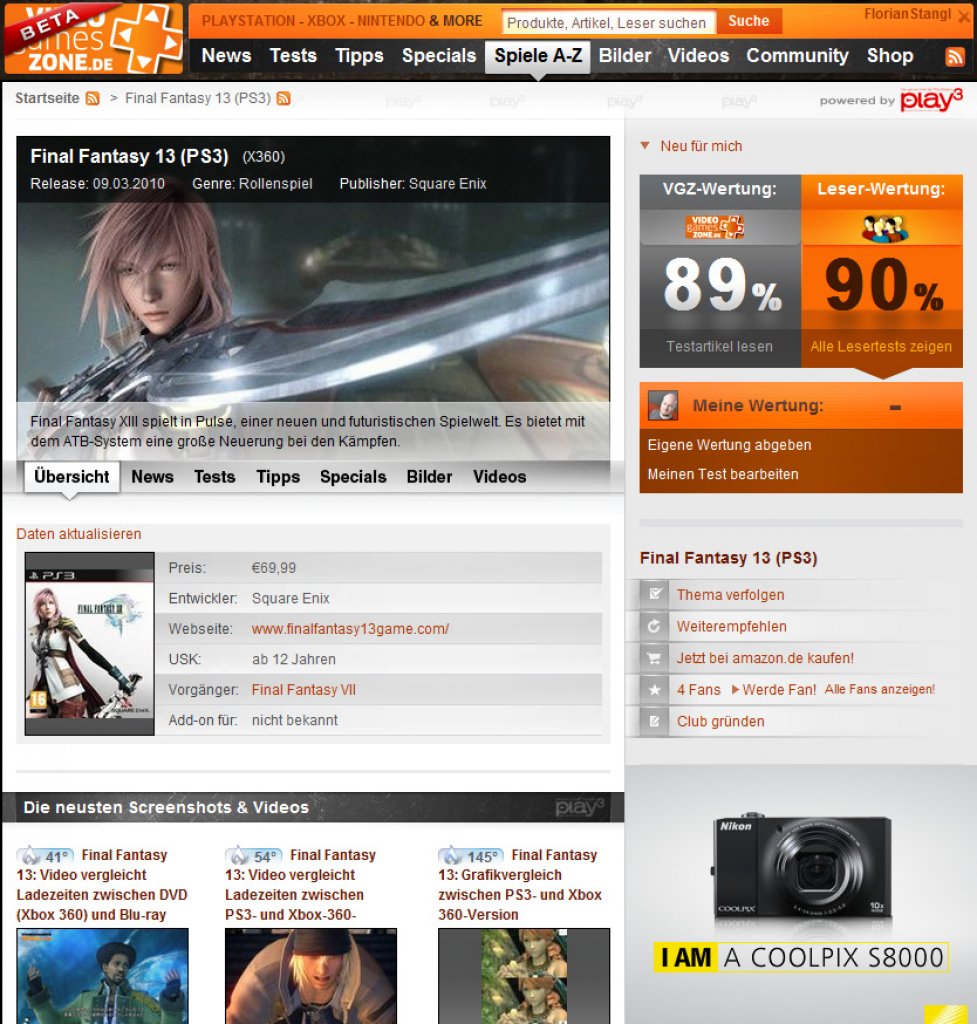Screen dimensions: 977x1024
Task: Click the star icon next to 4 Fans
Action: 654,690
